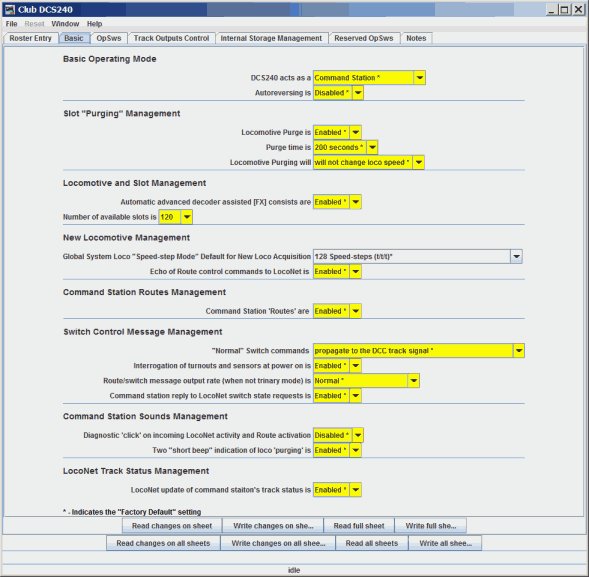
Task: Click the Factory Default footnote text
Action: 132,512
